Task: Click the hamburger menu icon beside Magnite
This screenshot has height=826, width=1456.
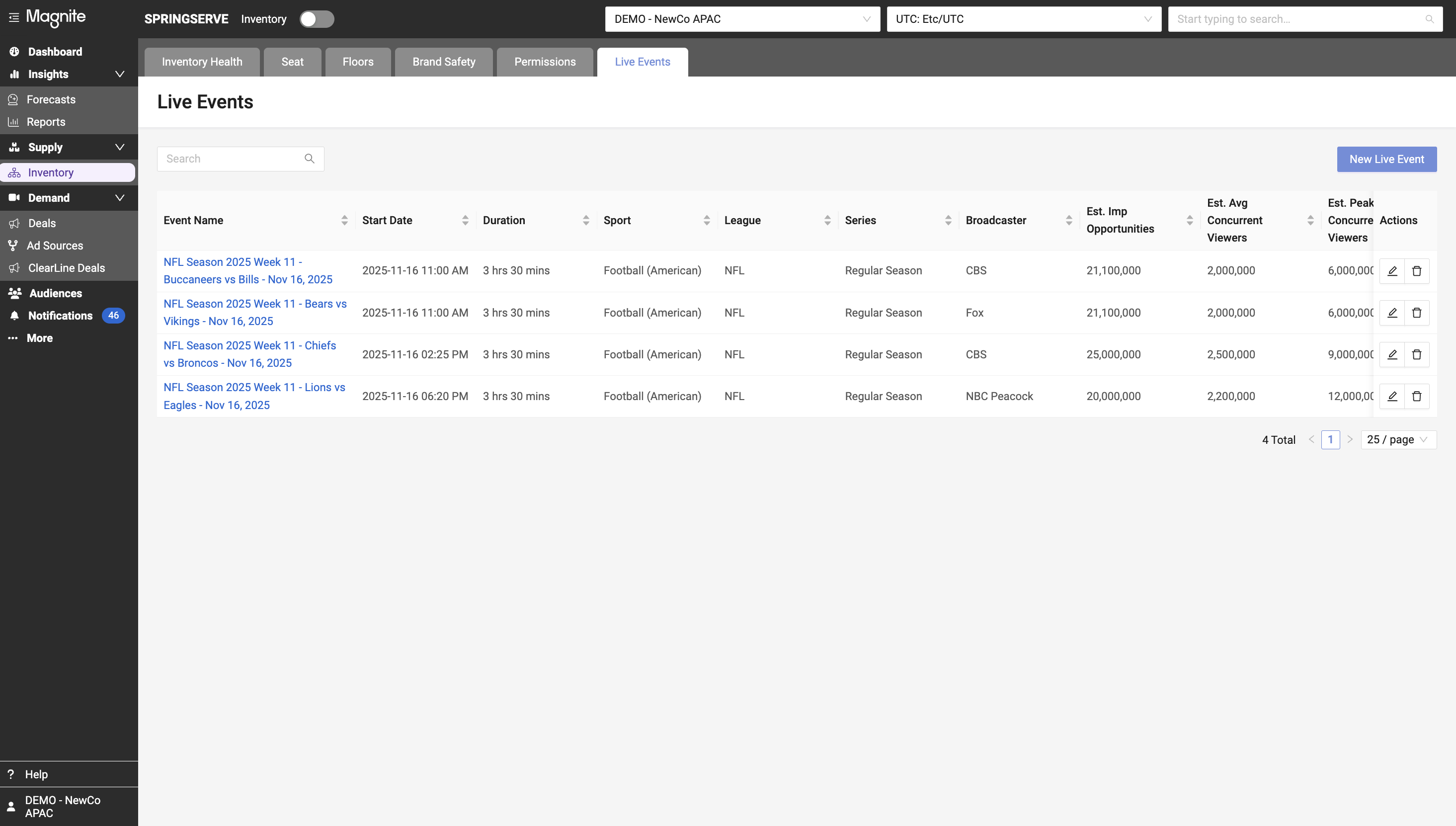Action: coord(13,18)
